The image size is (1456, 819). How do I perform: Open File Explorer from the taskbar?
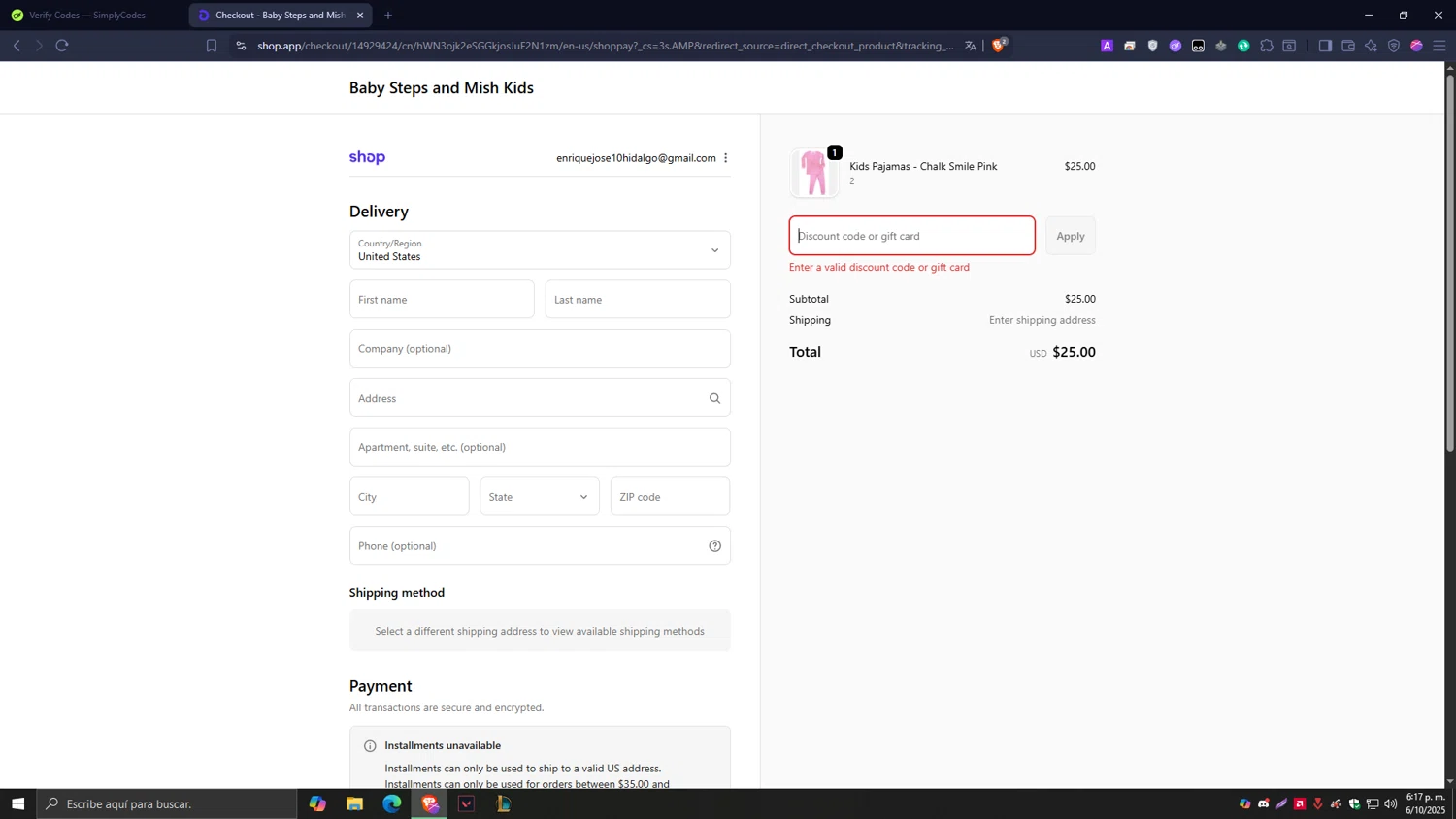coord(354,803)
